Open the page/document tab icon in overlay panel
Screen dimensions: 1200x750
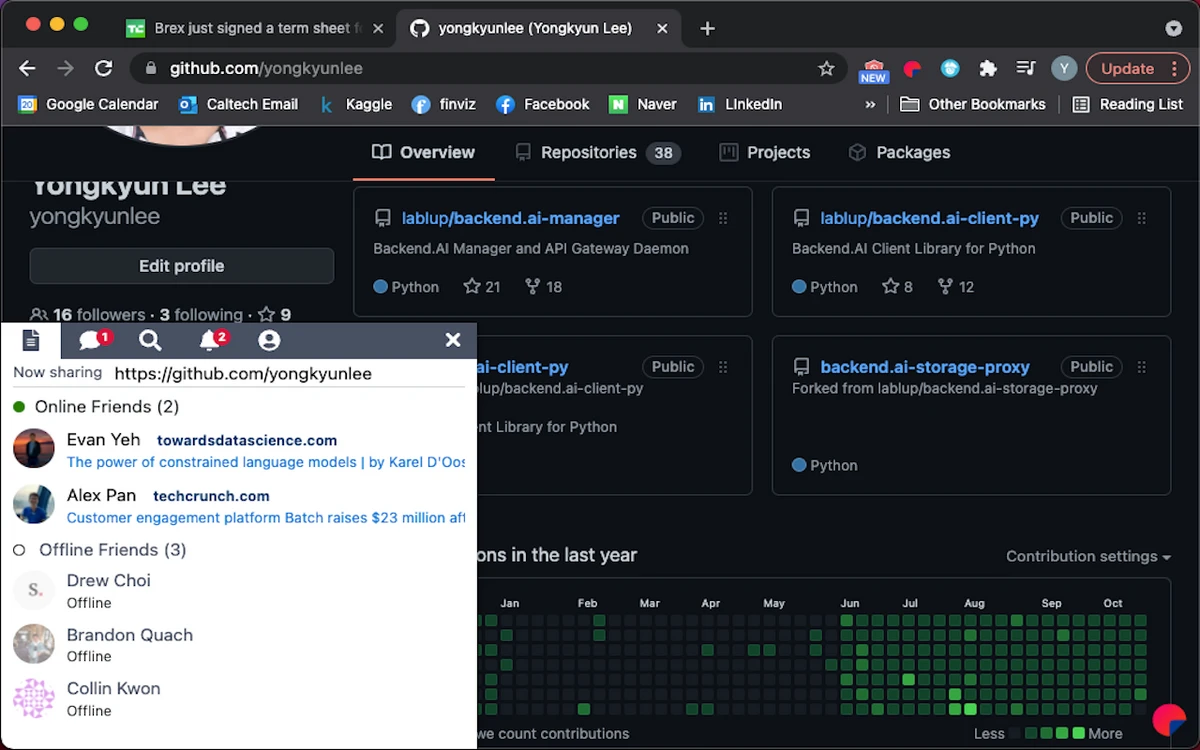pyautogui.click(x=31, y=341)
